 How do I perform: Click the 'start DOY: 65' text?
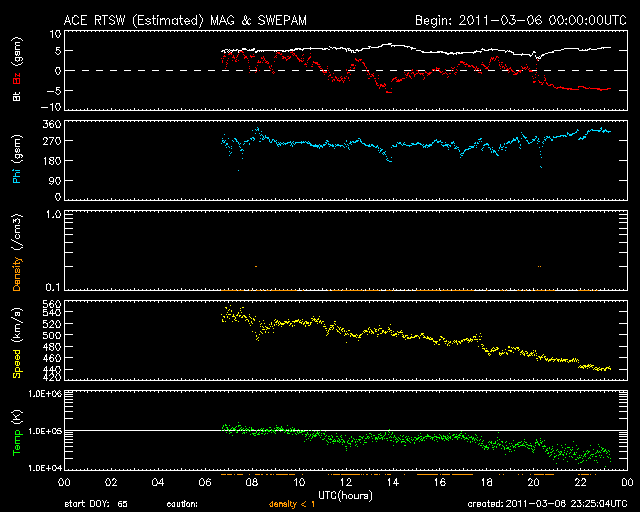96,504
